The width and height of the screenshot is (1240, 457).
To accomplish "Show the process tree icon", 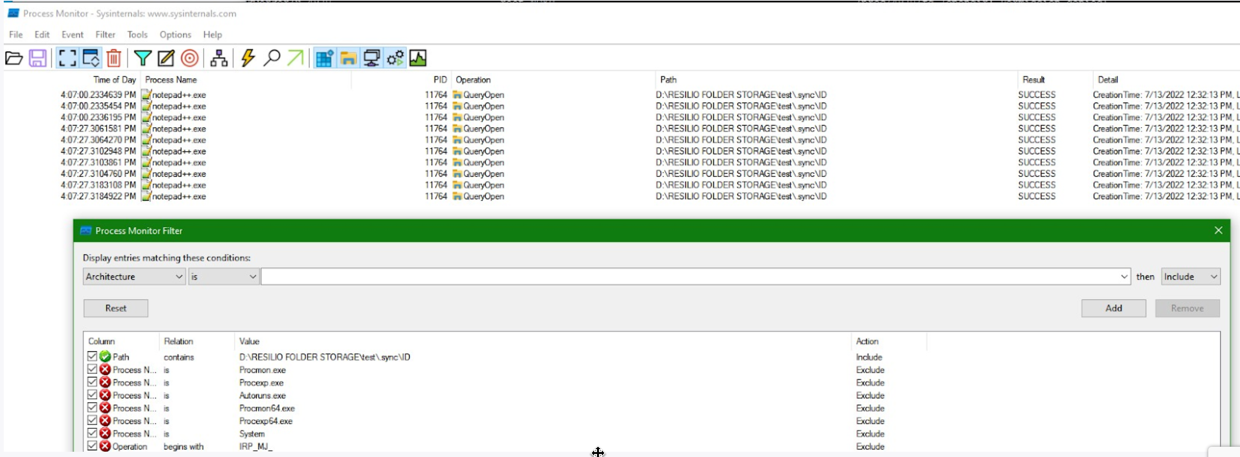I will coord(218,58).
